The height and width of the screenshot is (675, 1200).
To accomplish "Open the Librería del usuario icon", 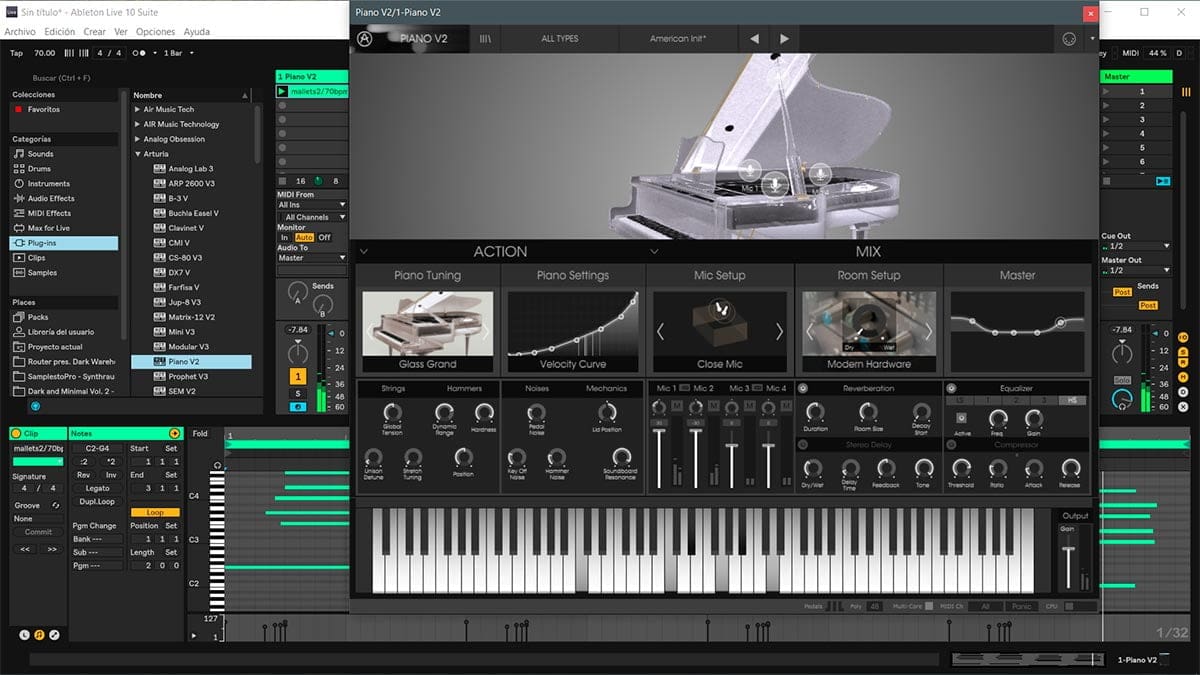I will click(18, 332).
